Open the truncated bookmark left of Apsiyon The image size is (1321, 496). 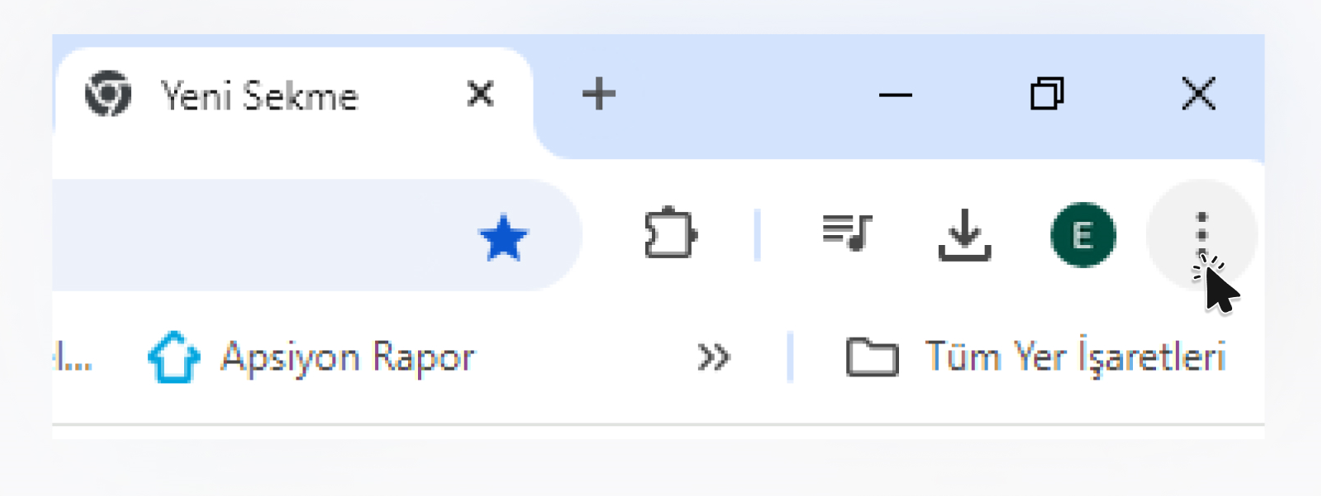(x=73, y=357)
